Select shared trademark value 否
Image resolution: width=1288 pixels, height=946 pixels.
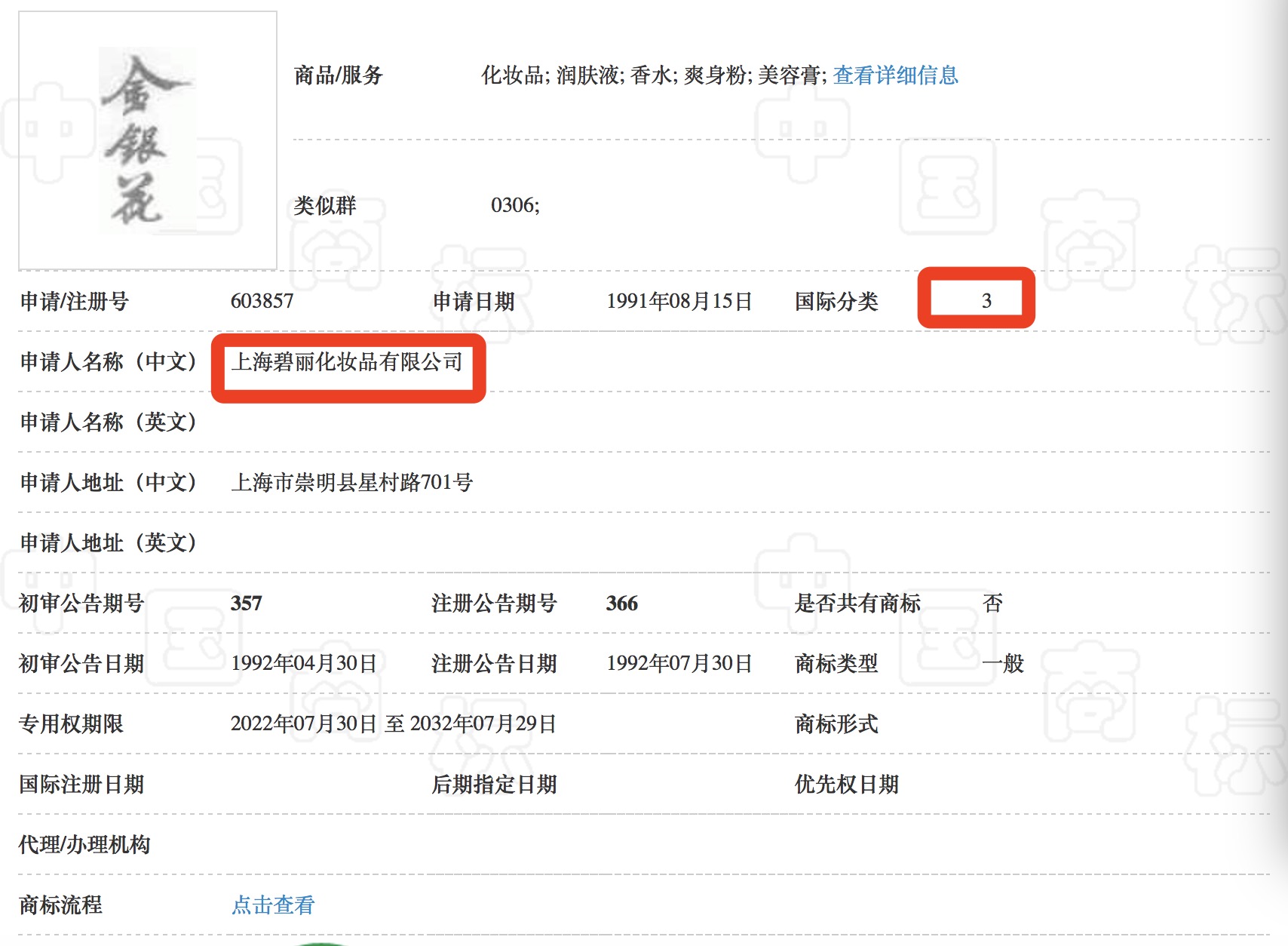pyautogui.click(x=992, y=603)
